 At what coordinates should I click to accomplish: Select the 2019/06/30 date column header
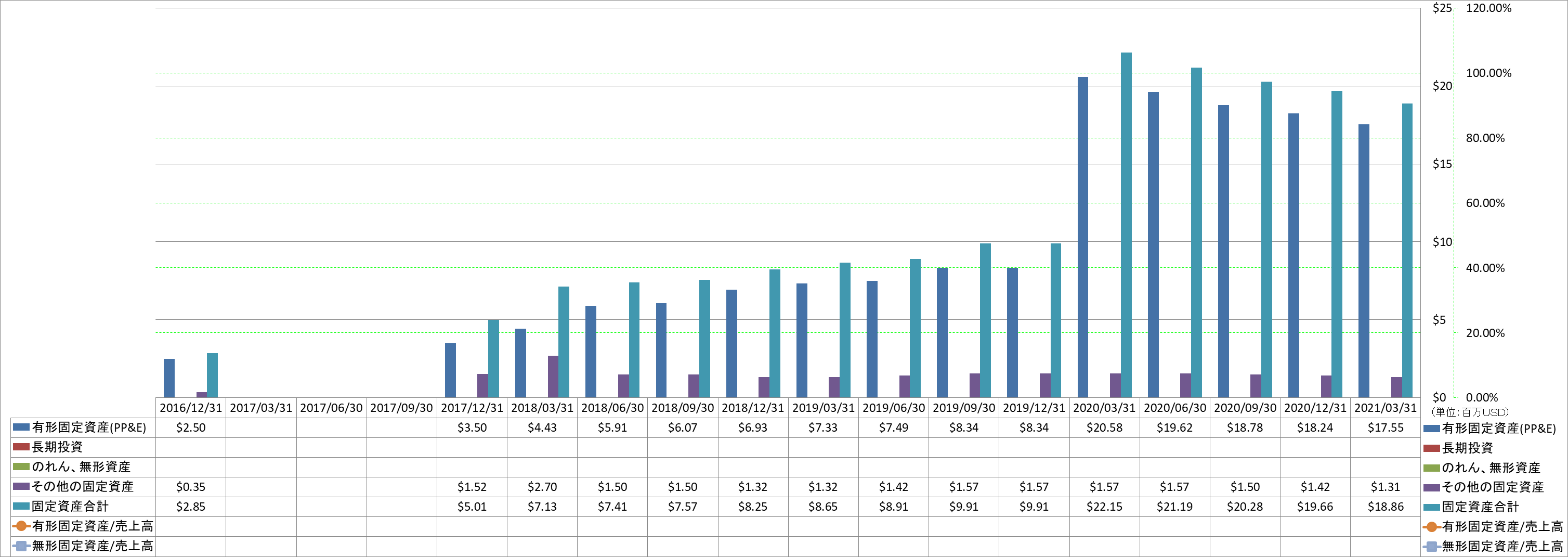click(x=894, y=408)
